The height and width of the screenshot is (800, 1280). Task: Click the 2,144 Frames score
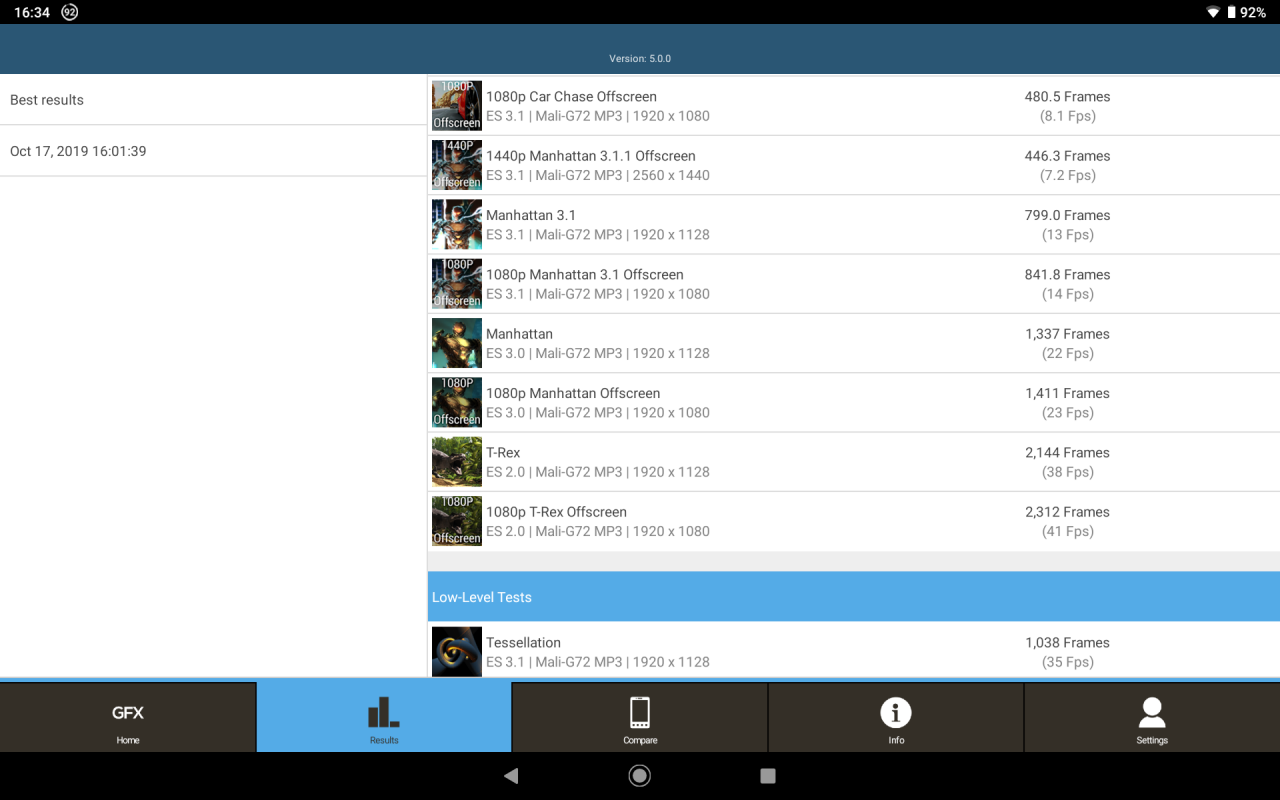(1067, 453)
